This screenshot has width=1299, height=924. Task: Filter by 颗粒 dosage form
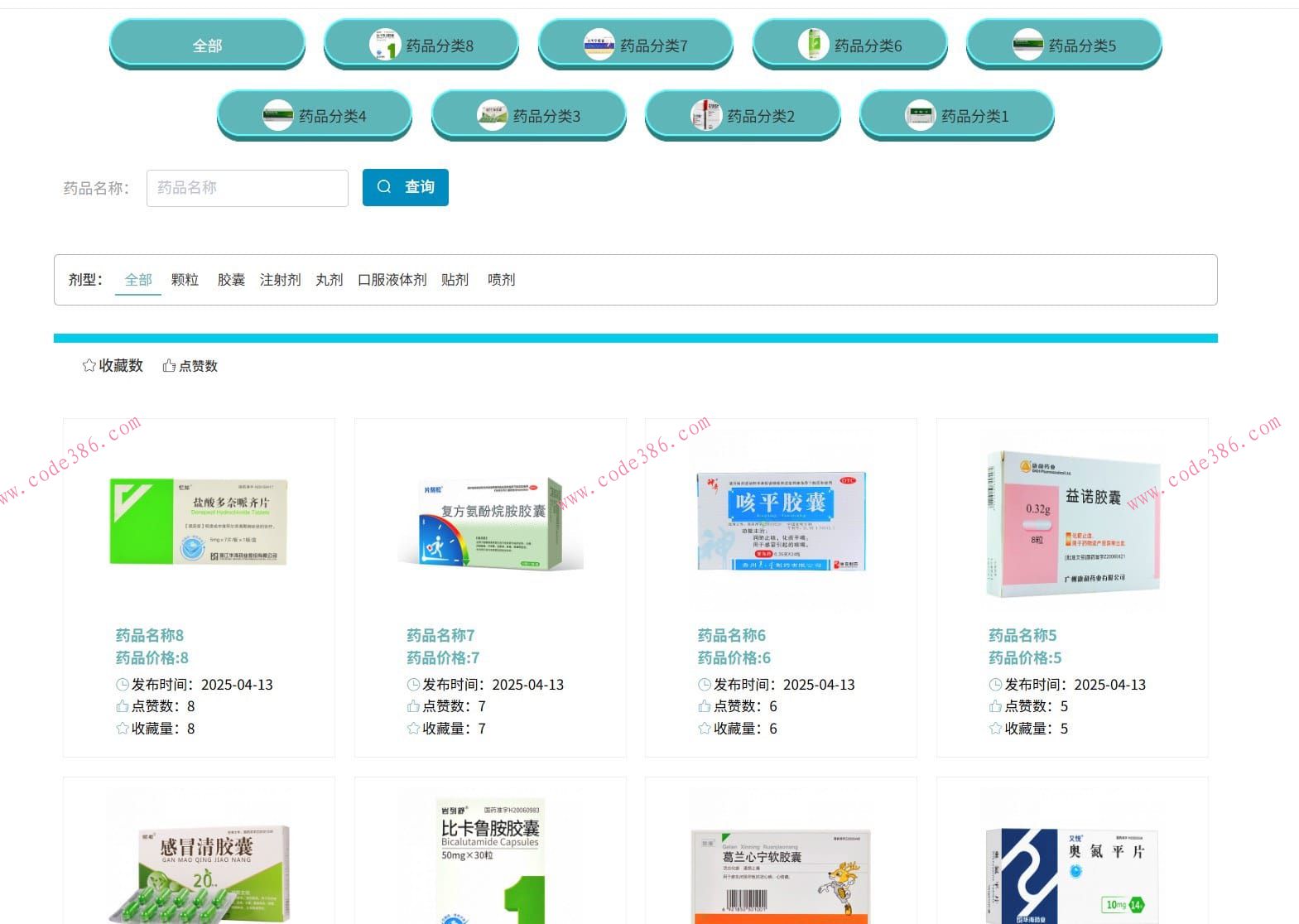185,280
